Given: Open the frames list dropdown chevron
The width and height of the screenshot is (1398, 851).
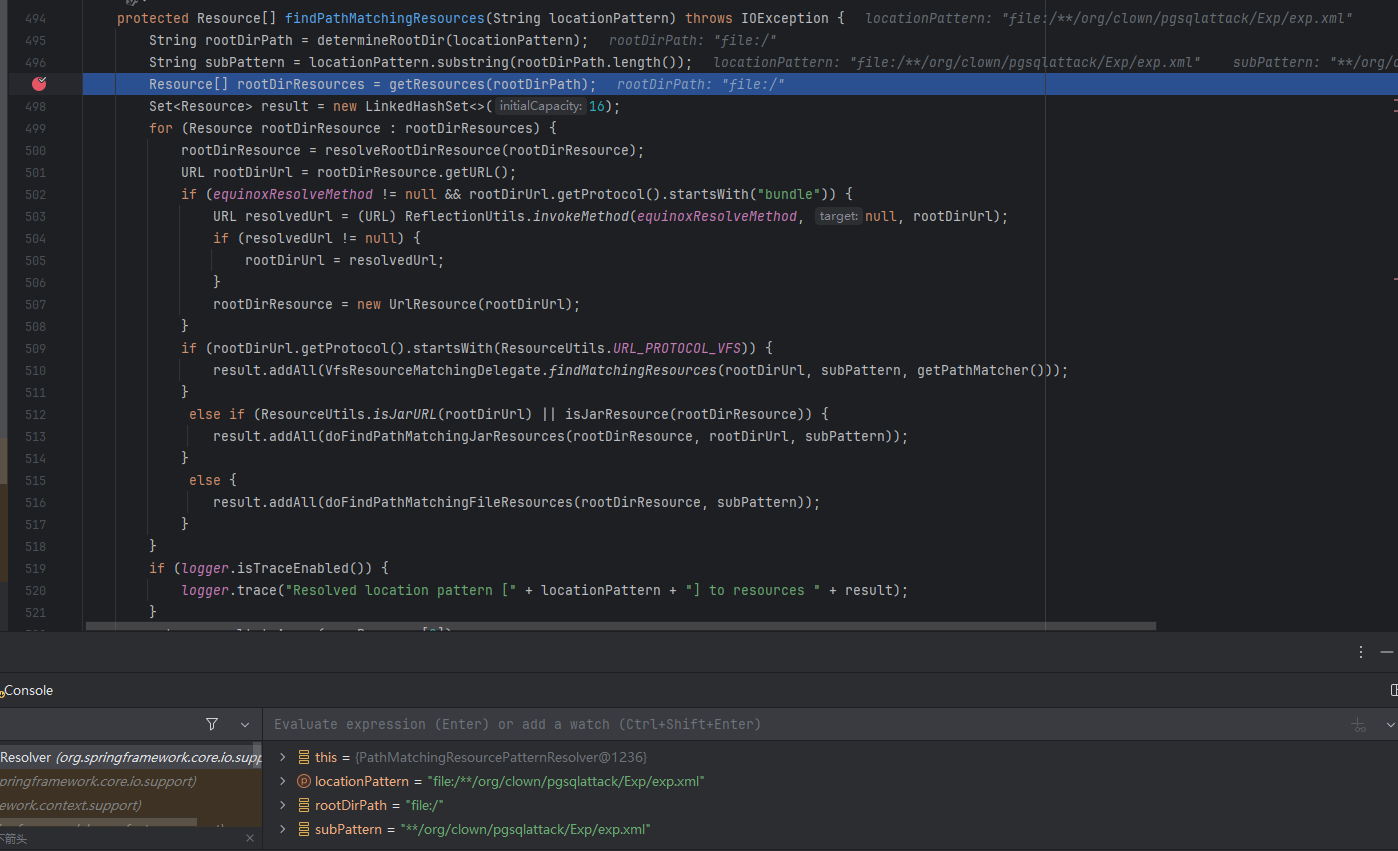Looking at the screenshot, I should click(245, 724).
